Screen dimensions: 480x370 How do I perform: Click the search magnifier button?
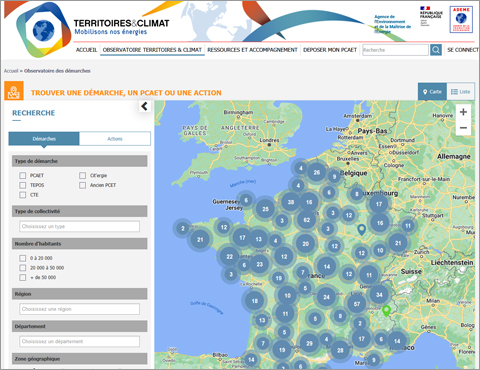[436, 50]
